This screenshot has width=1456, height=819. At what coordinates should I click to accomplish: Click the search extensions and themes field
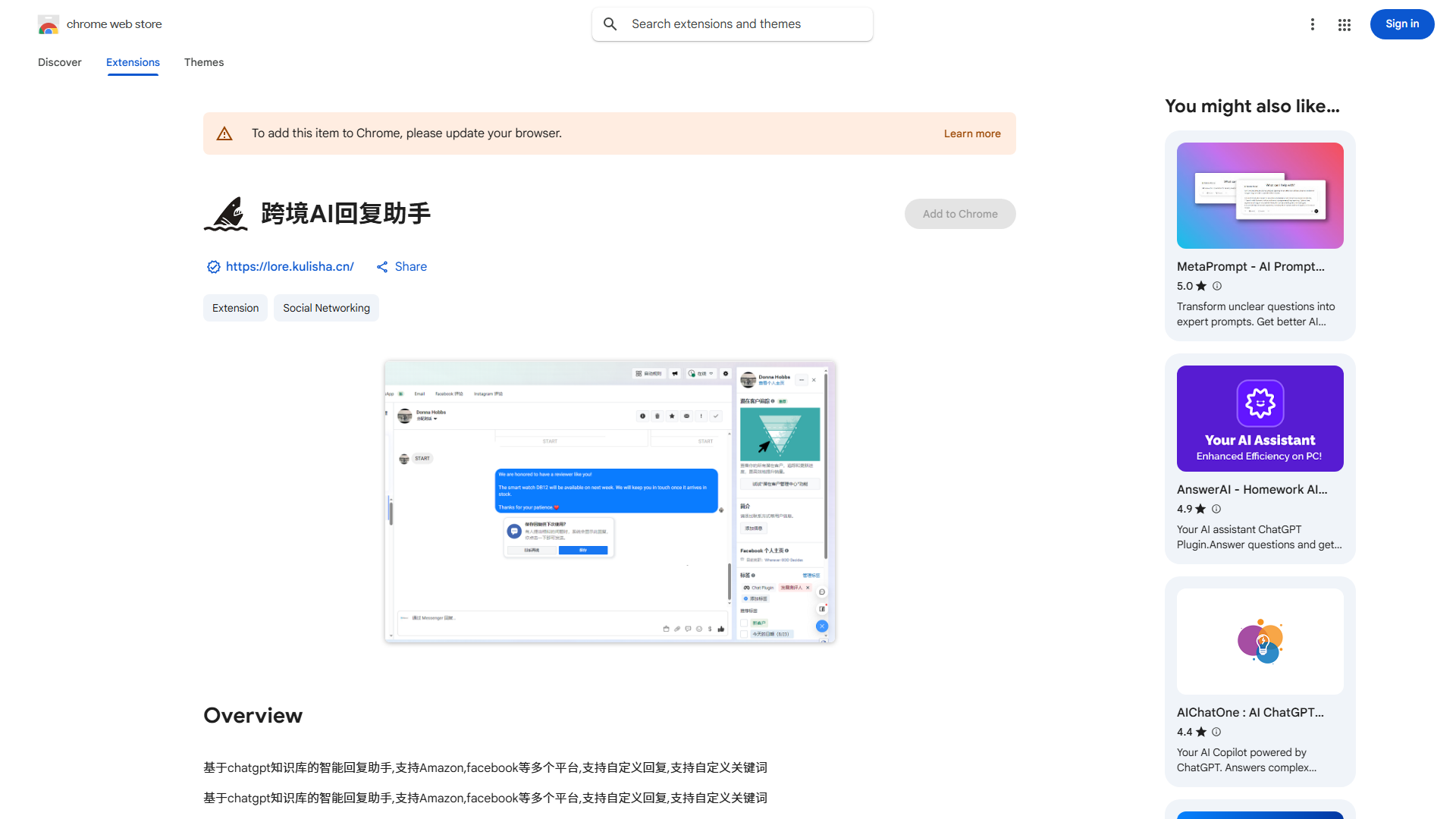(732, 24)
